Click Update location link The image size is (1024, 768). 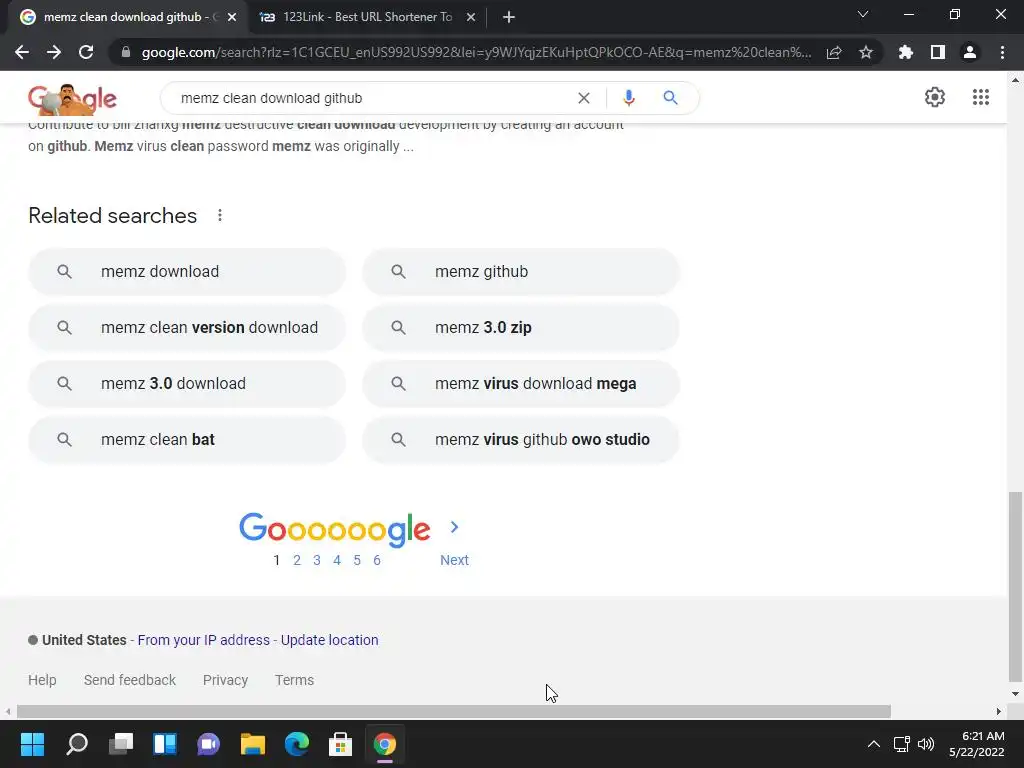click(329, 640)
